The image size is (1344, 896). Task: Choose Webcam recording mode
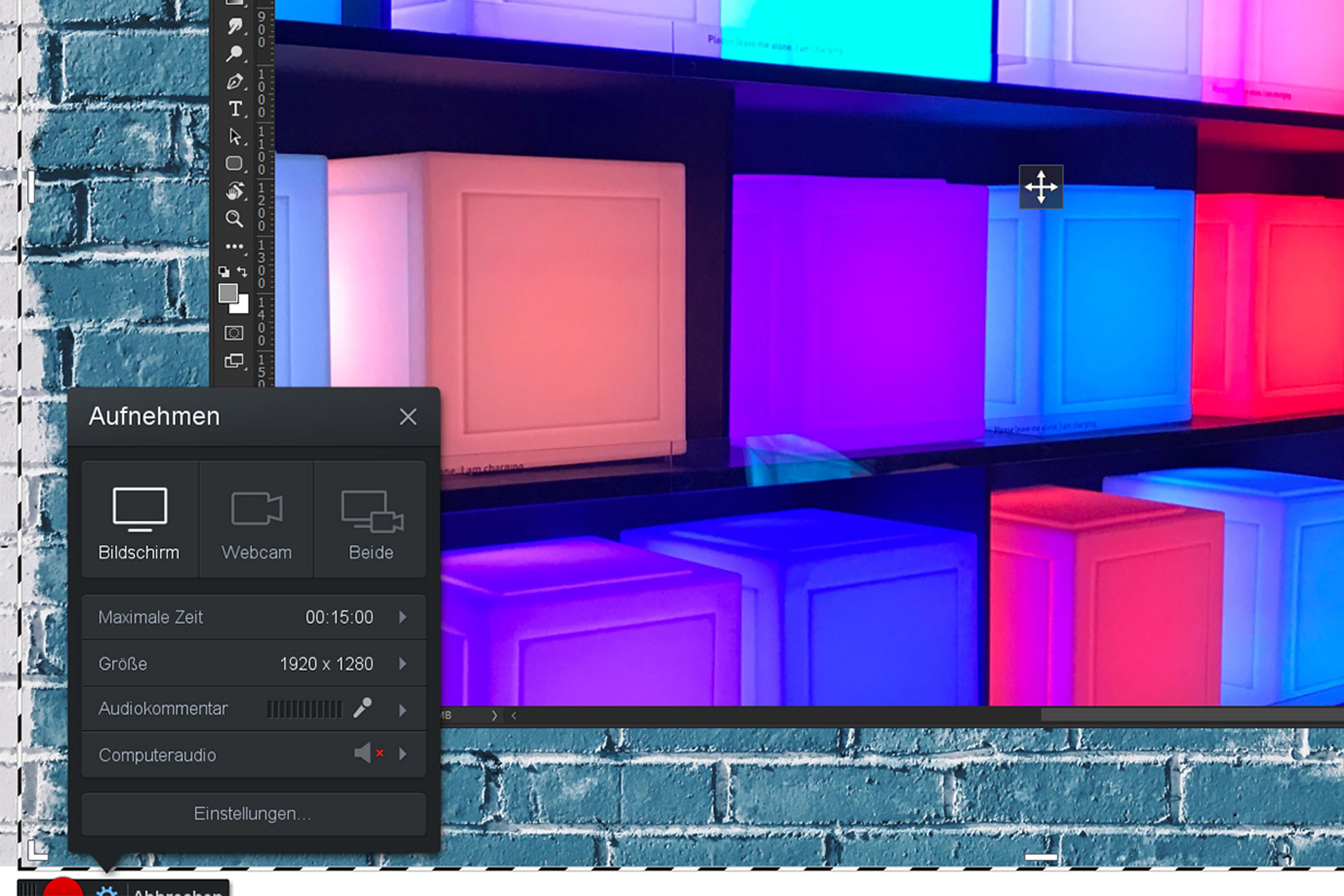256,519
